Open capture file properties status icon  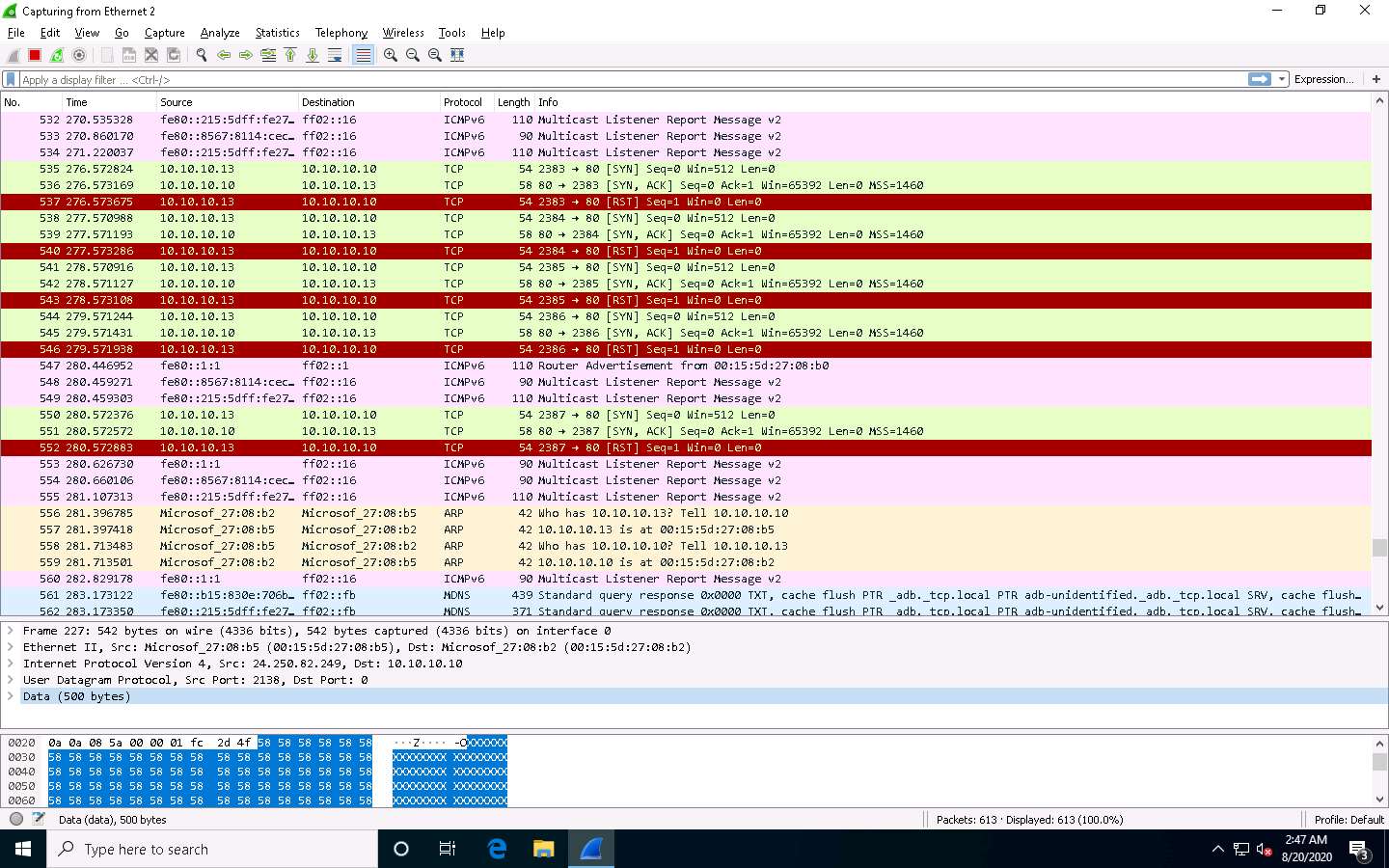39,819
